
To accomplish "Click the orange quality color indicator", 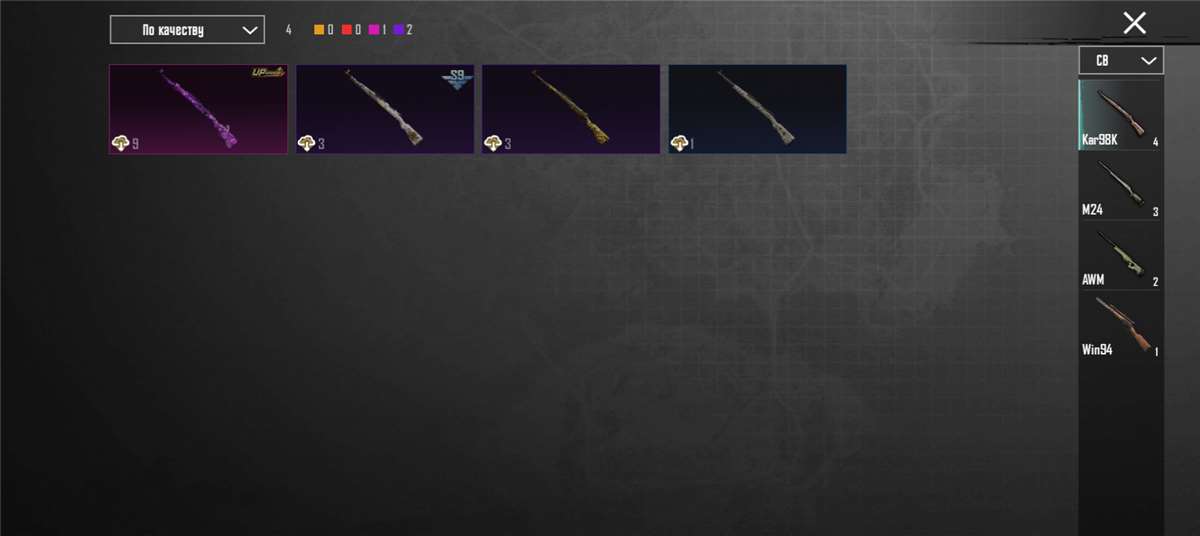I will [319, 30].
